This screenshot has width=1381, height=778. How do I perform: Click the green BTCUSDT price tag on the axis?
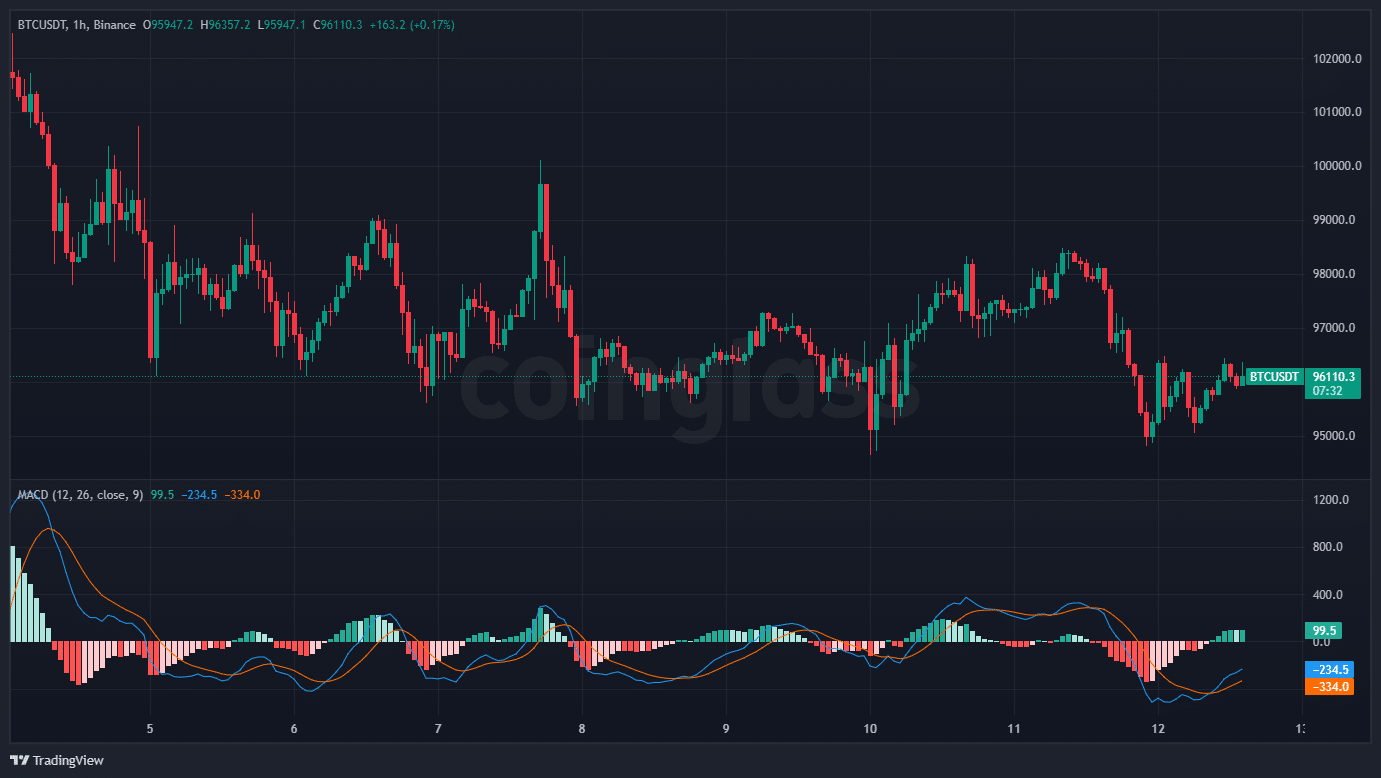coord(1275,377)
